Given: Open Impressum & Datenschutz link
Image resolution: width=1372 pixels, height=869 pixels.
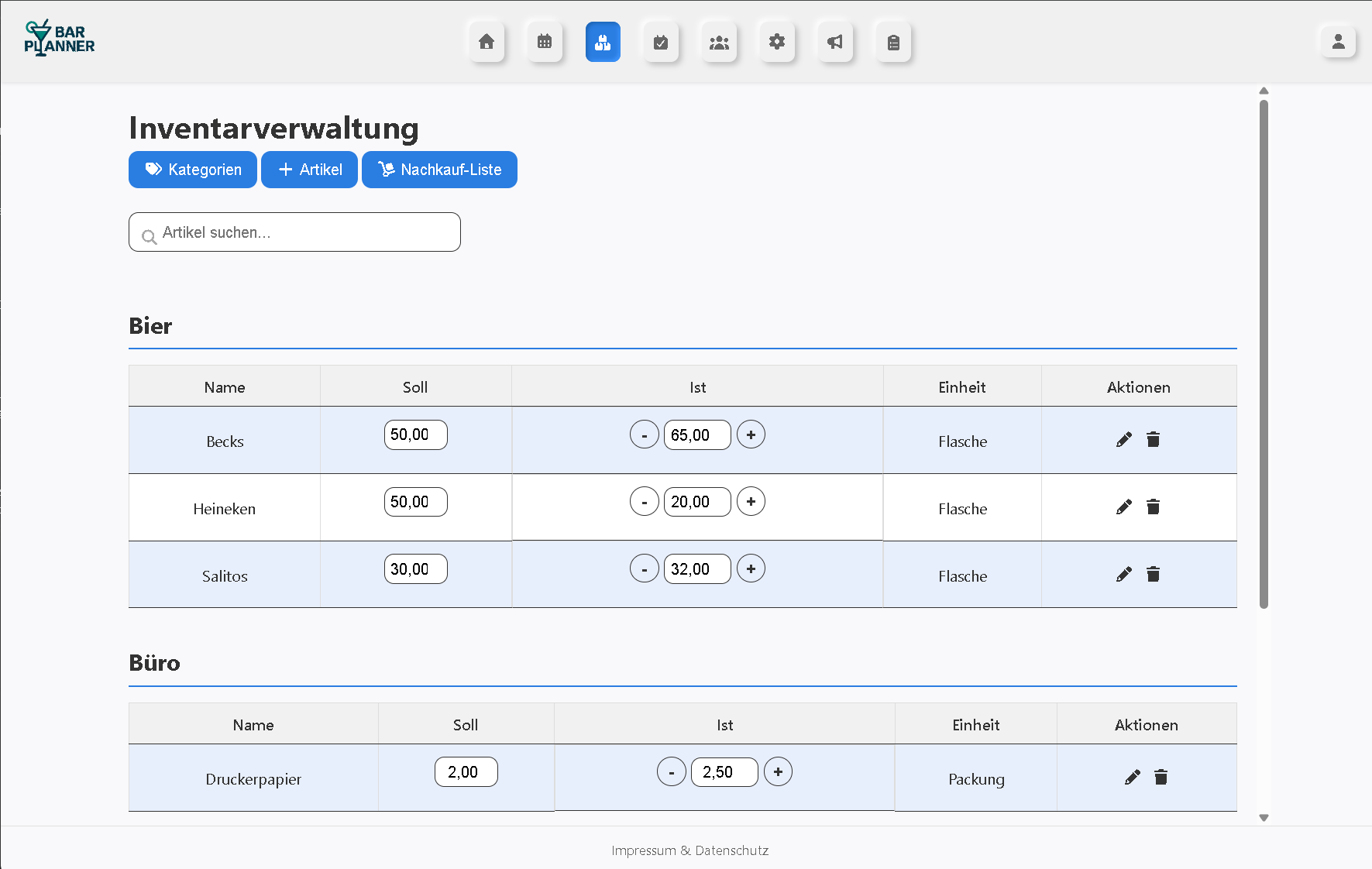Looking at the screenshot, I should tap(690, 850).
